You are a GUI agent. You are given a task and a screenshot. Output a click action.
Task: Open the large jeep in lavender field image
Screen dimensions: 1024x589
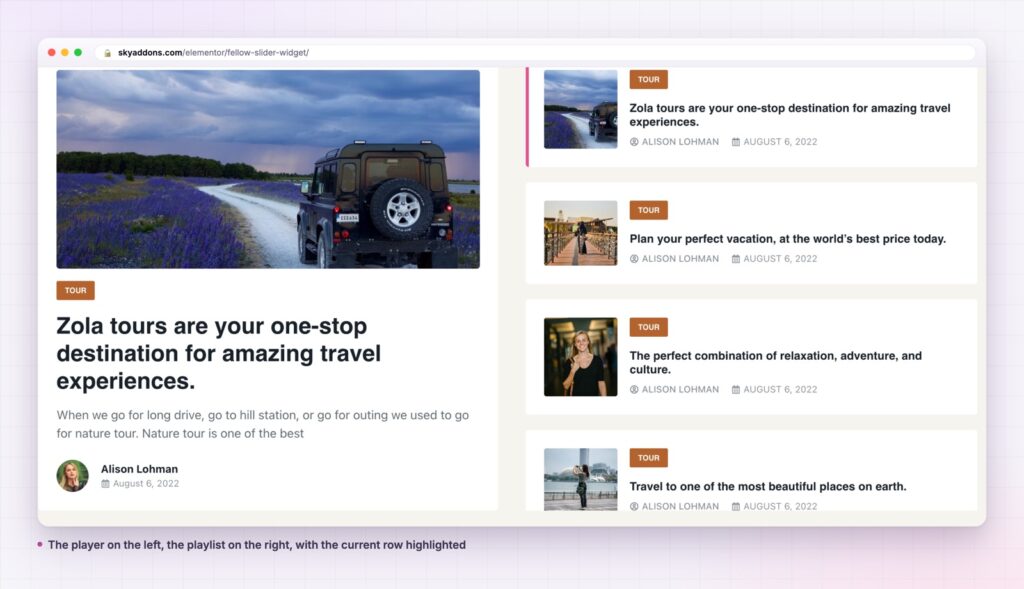[x=268, y=169]
